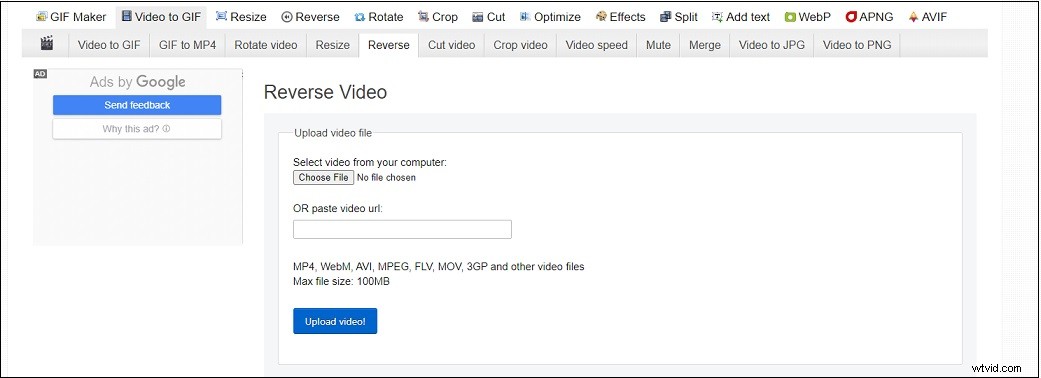Viewport: 1041px width, 378px height.
Task: Focus the paste video url field
Action: (402, 229)
